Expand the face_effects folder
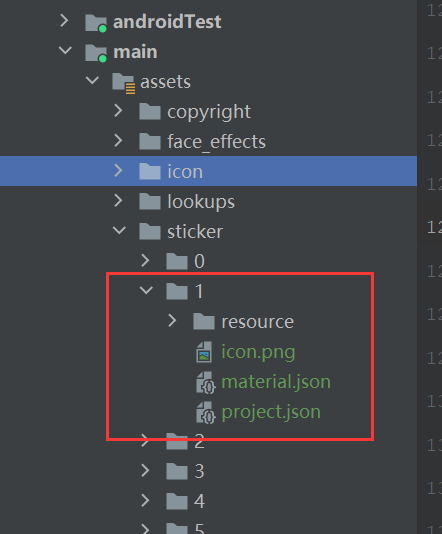Screen dimensions: 442x534 (x=118, y=140)
